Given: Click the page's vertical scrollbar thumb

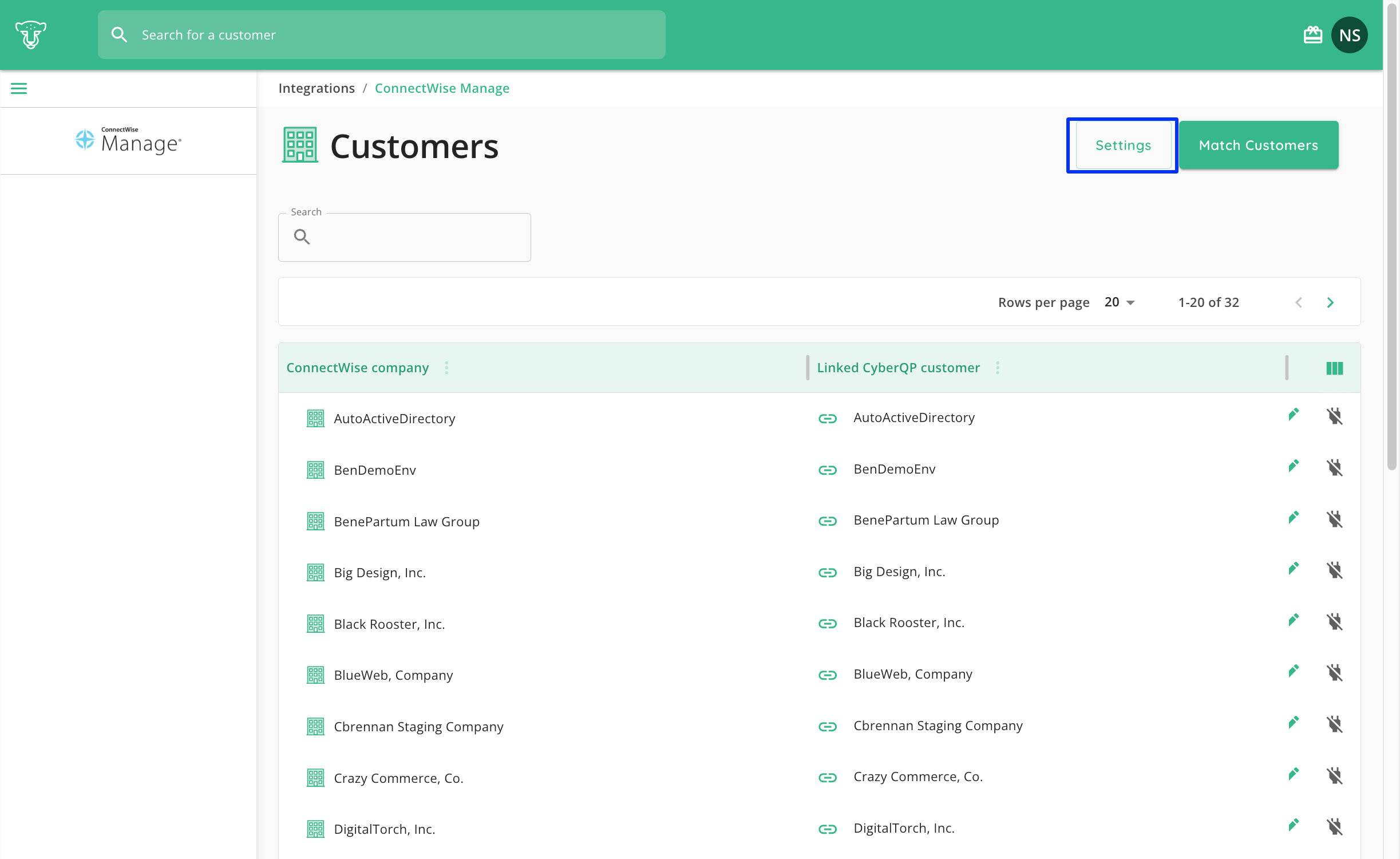Looking at the screenshot, I should point(1391,238).
